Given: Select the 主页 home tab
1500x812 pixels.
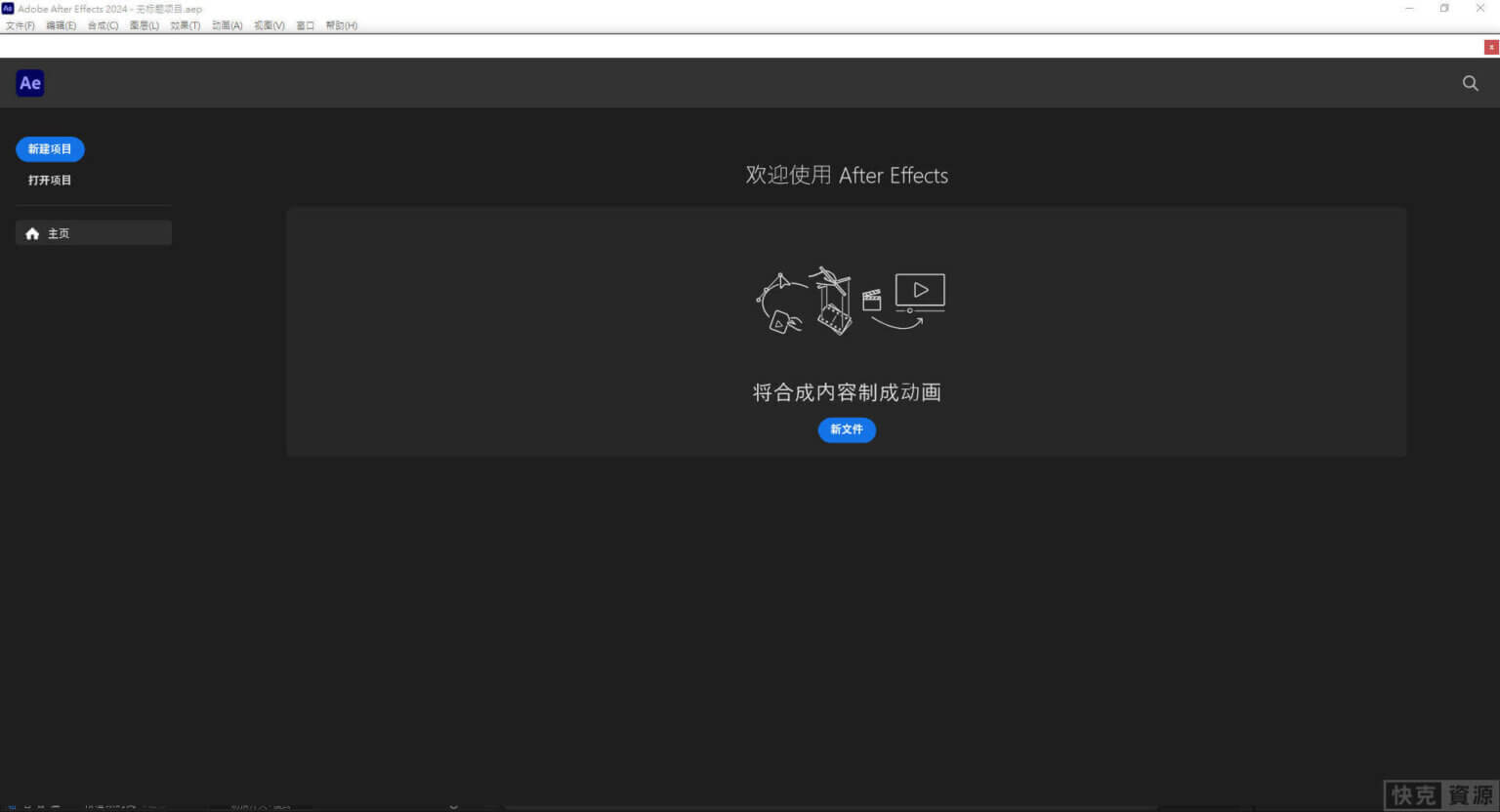Looking at the screenshot, I should pyautogui.click(x=94, y=233).
